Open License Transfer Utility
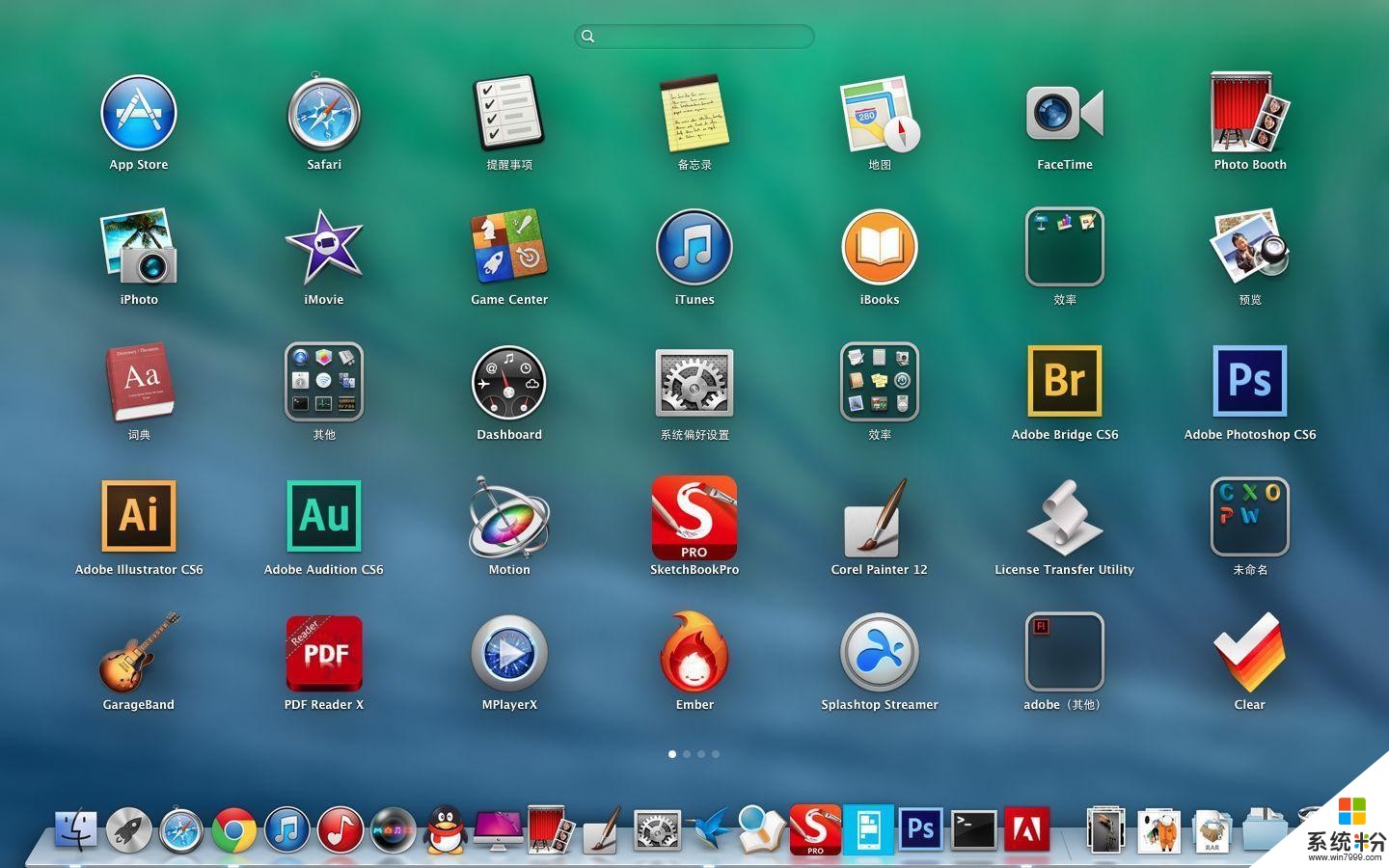The width and height of the screenshot is (1389, 868). (1065, 517)
